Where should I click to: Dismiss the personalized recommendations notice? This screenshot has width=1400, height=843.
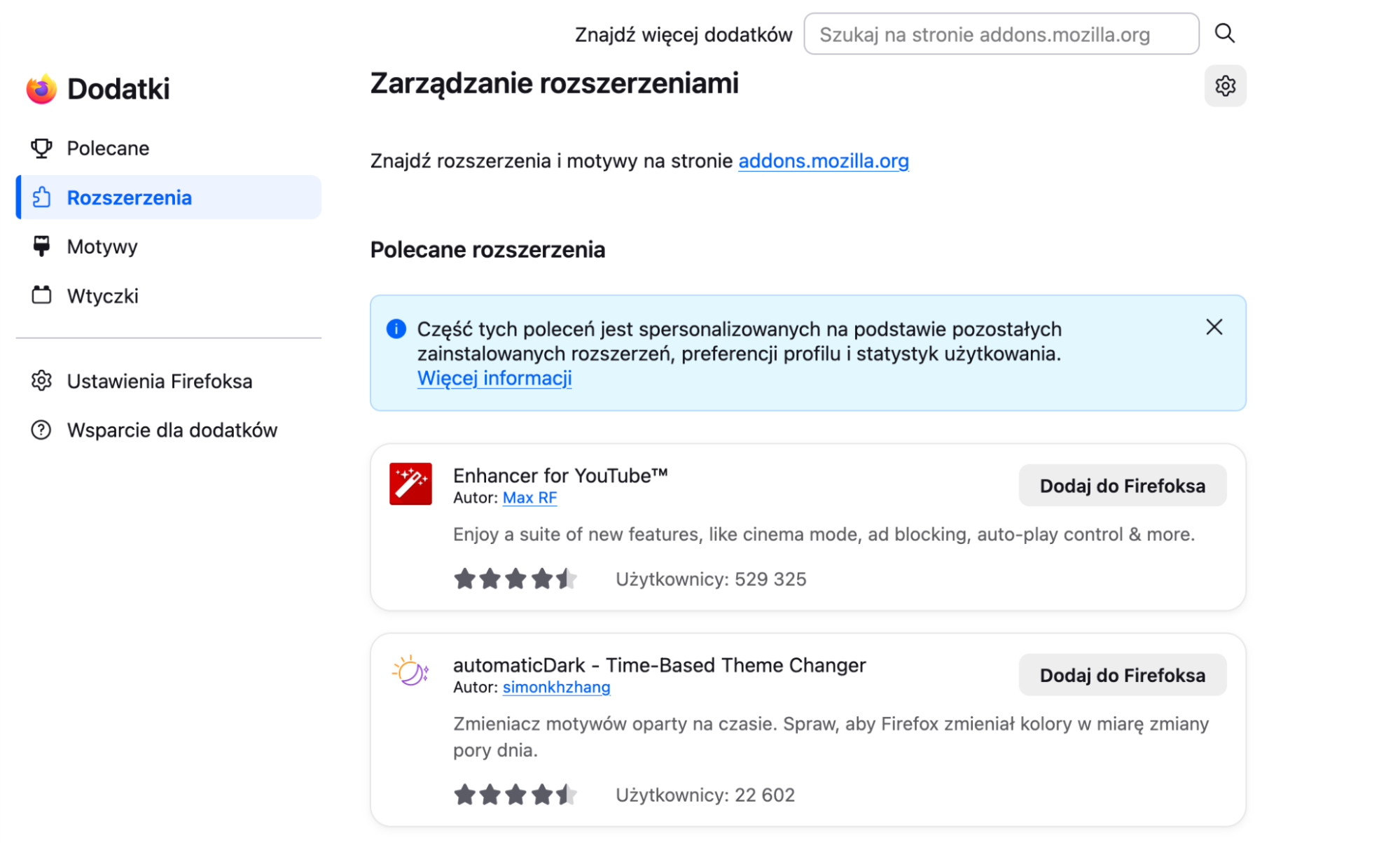[x=1214, y=327]
